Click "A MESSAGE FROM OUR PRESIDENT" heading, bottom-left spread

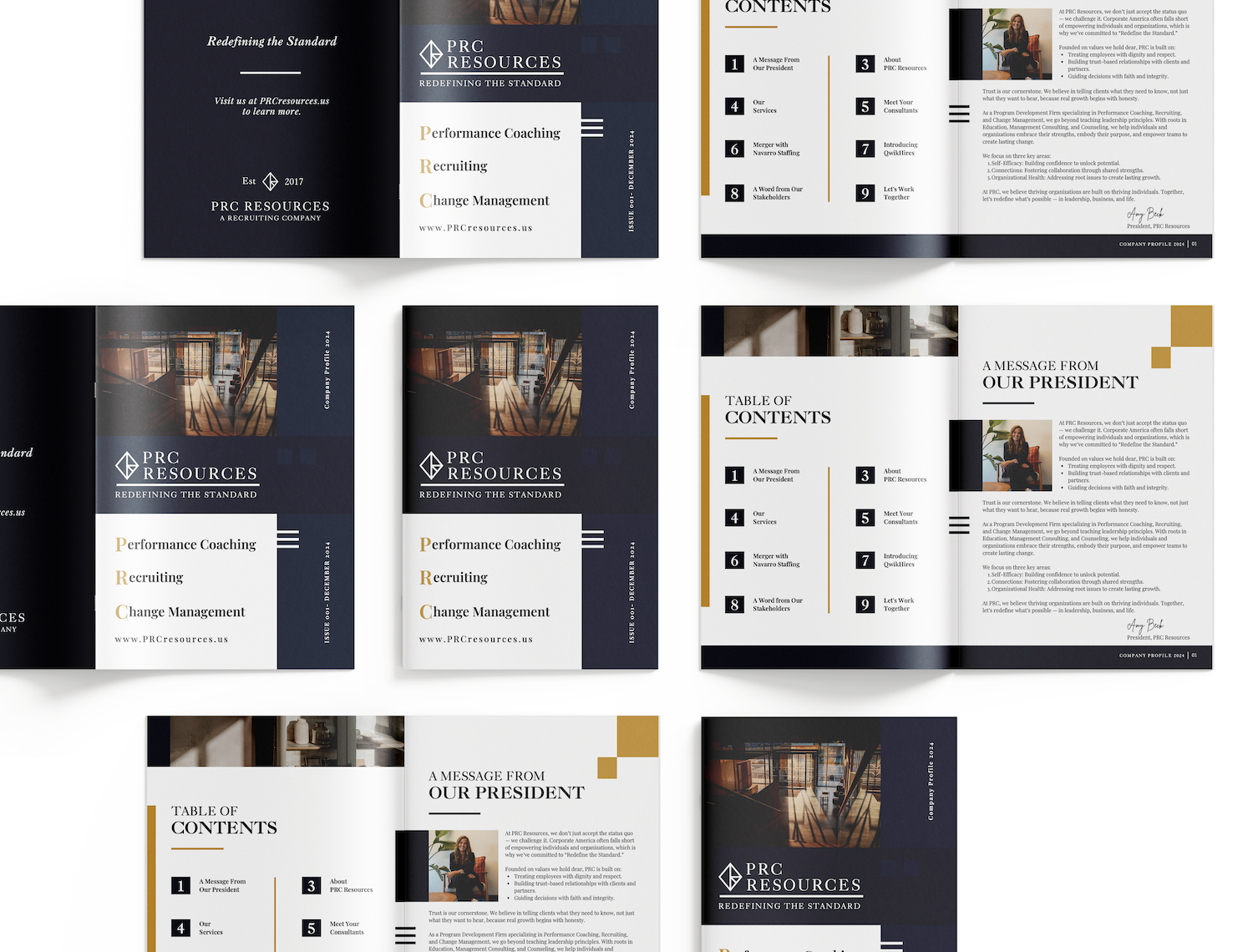pos(506,786)
